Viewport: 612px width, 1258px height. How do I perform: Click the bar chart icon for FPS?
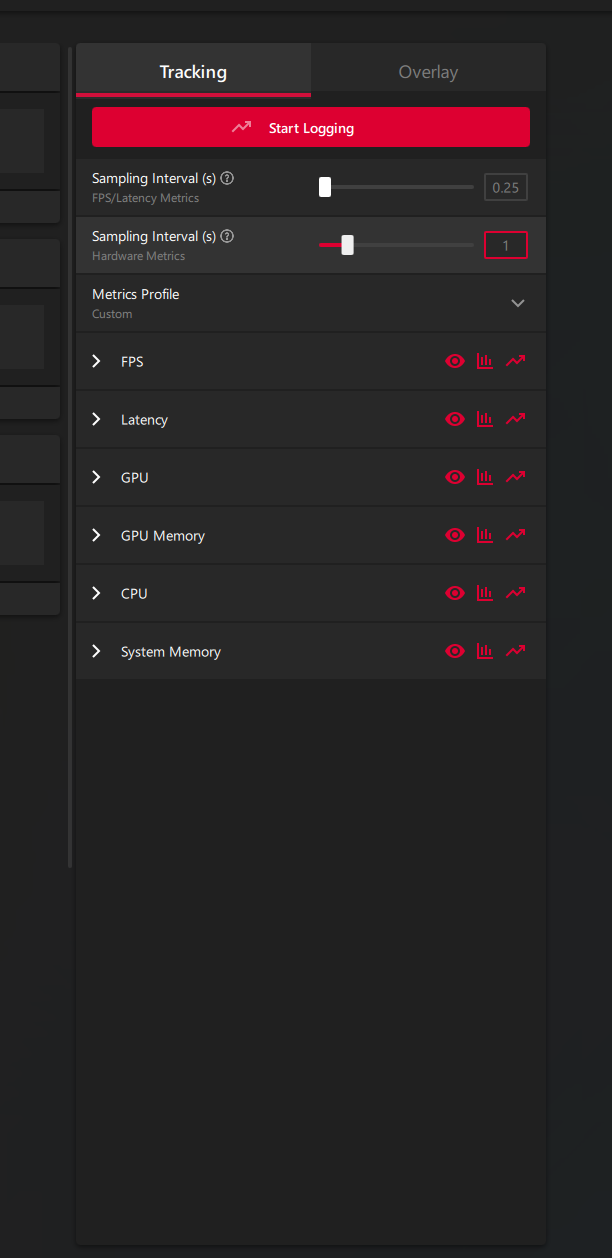click(x=485, y=361)
